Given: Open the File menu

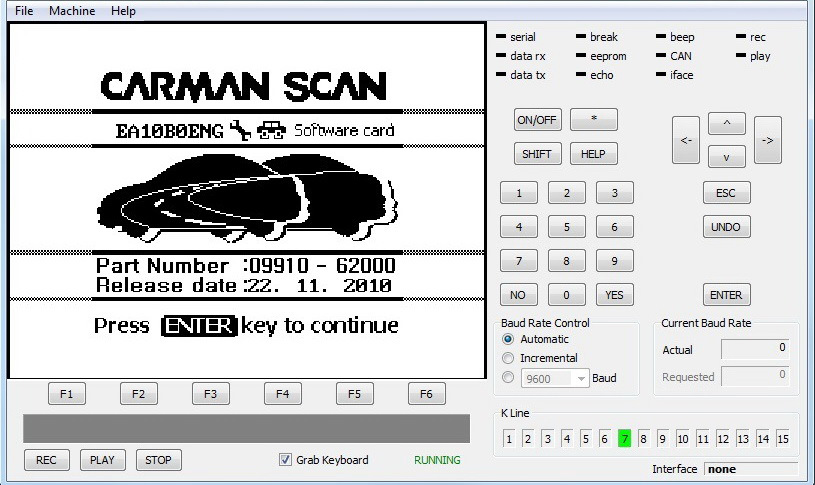Looking at the screenshot, I should pos(24,10).
